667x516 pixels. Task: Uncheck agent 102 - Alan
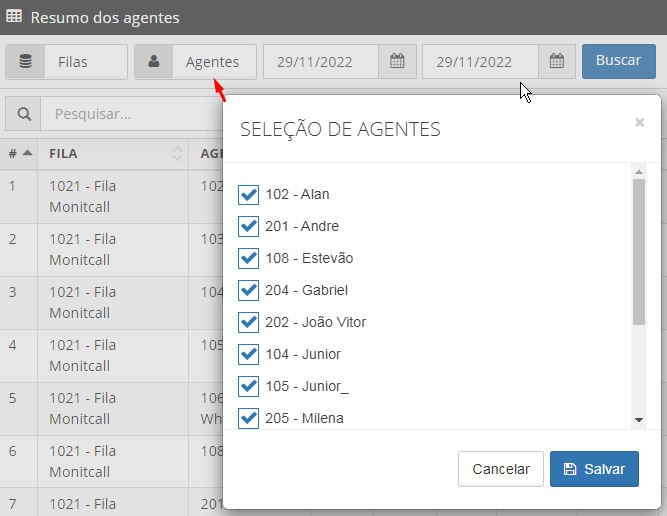click(x=248, y=195)
